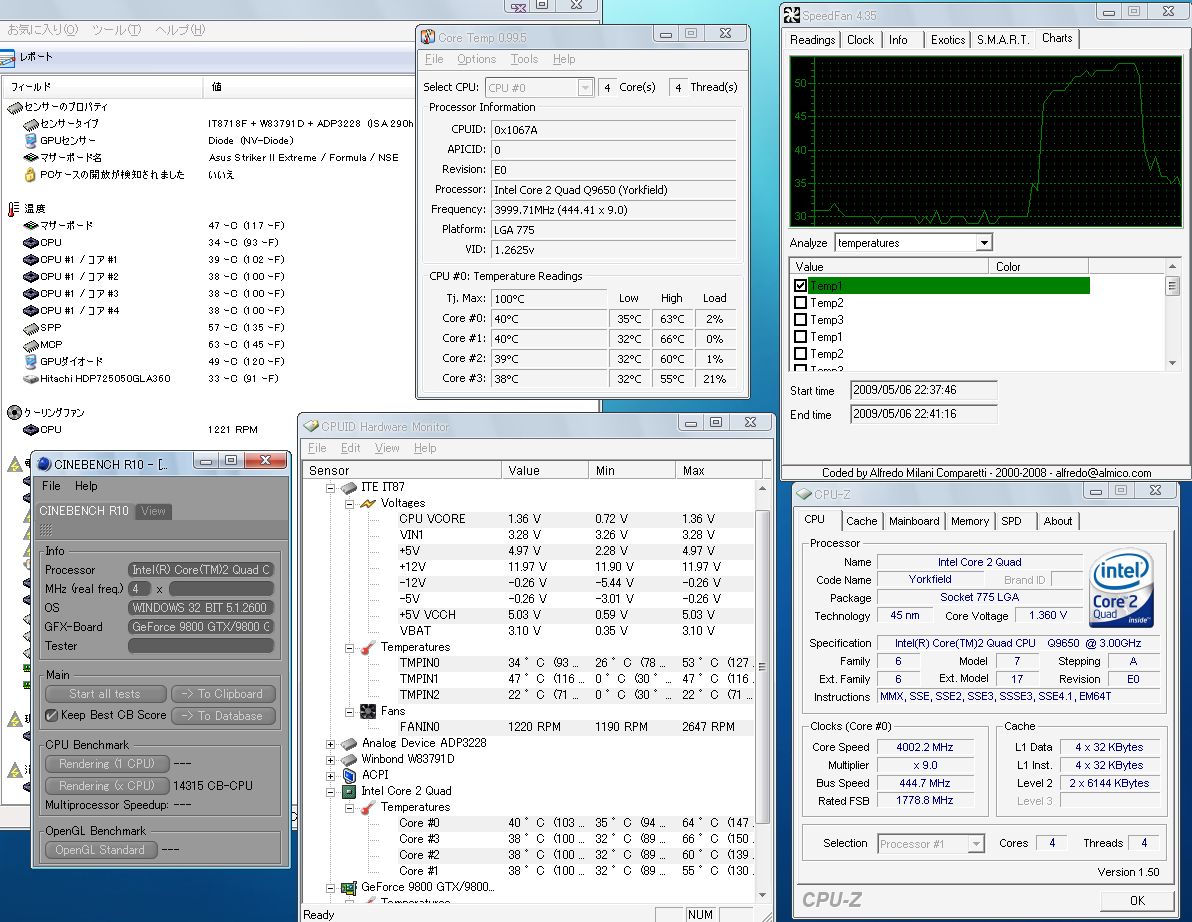Expand the Analog Device ADP3228 tree node
This screenshot has width=1192, height=922.
(x=331, y=744)
